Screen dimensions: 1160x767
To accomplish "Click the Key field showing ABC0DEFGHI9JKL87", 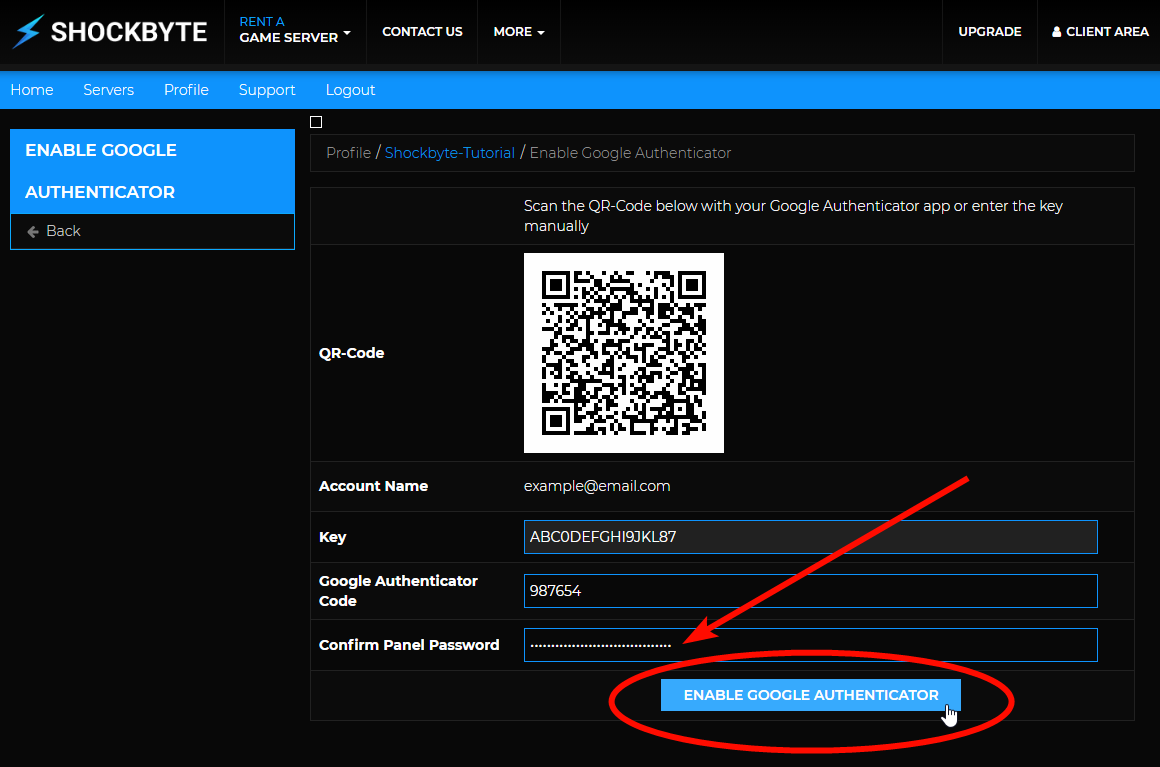I will [810, 537].
